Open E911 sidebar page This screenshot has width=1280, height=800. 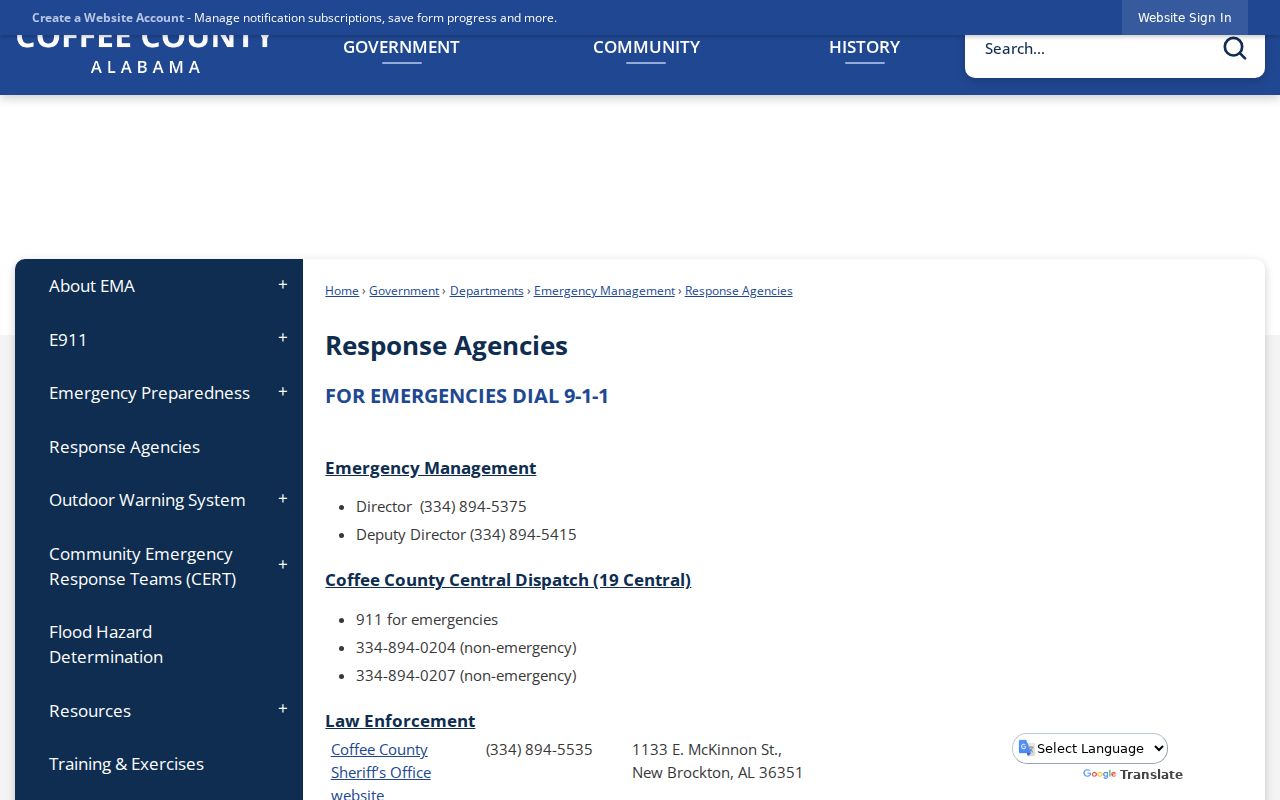[x=68, y=340]
